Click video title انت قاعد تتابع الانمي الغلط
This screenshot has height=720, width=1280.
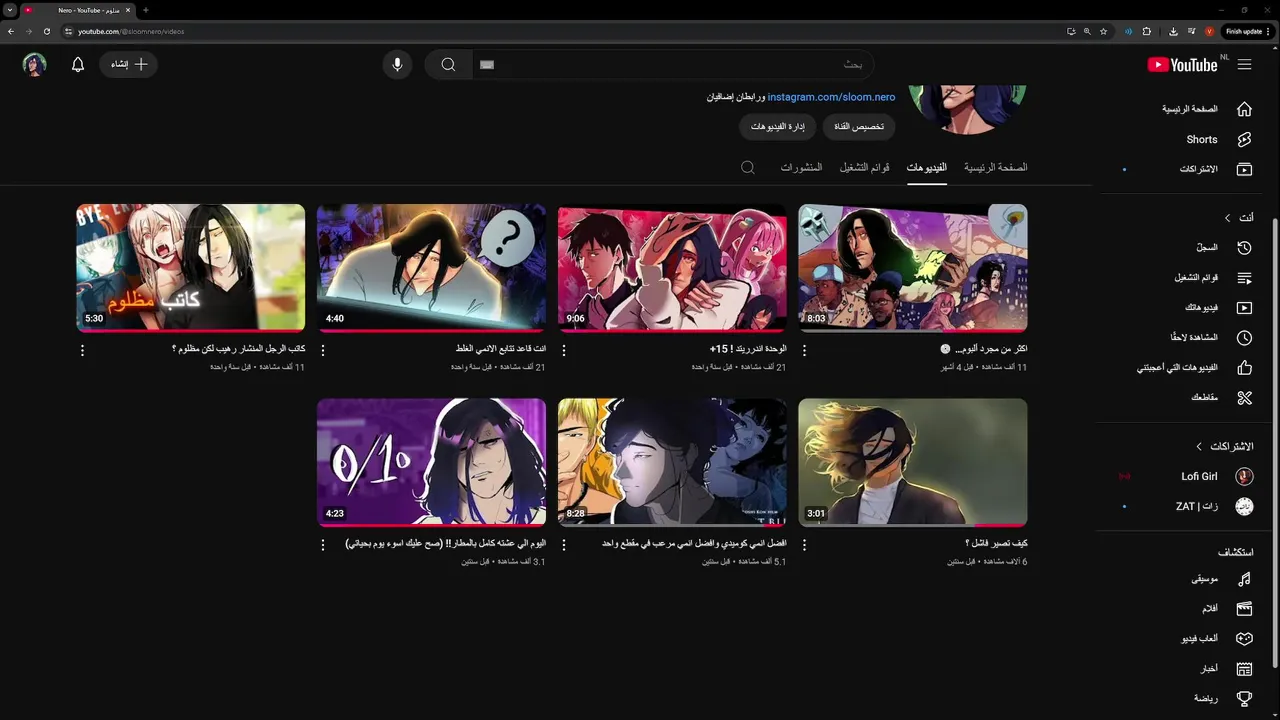[500, 349]
